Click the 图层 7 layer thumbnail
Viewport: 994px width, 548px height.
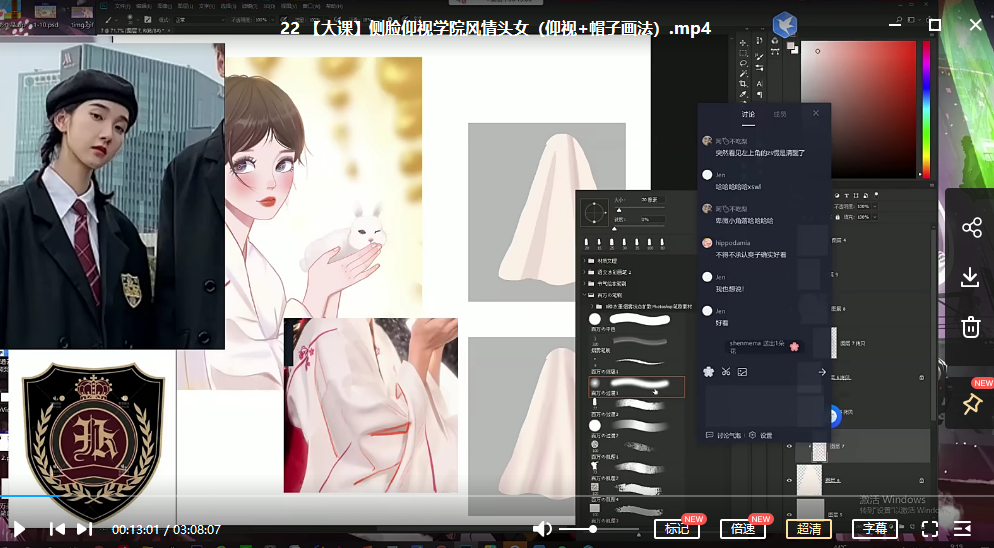[x=820, y=452]
